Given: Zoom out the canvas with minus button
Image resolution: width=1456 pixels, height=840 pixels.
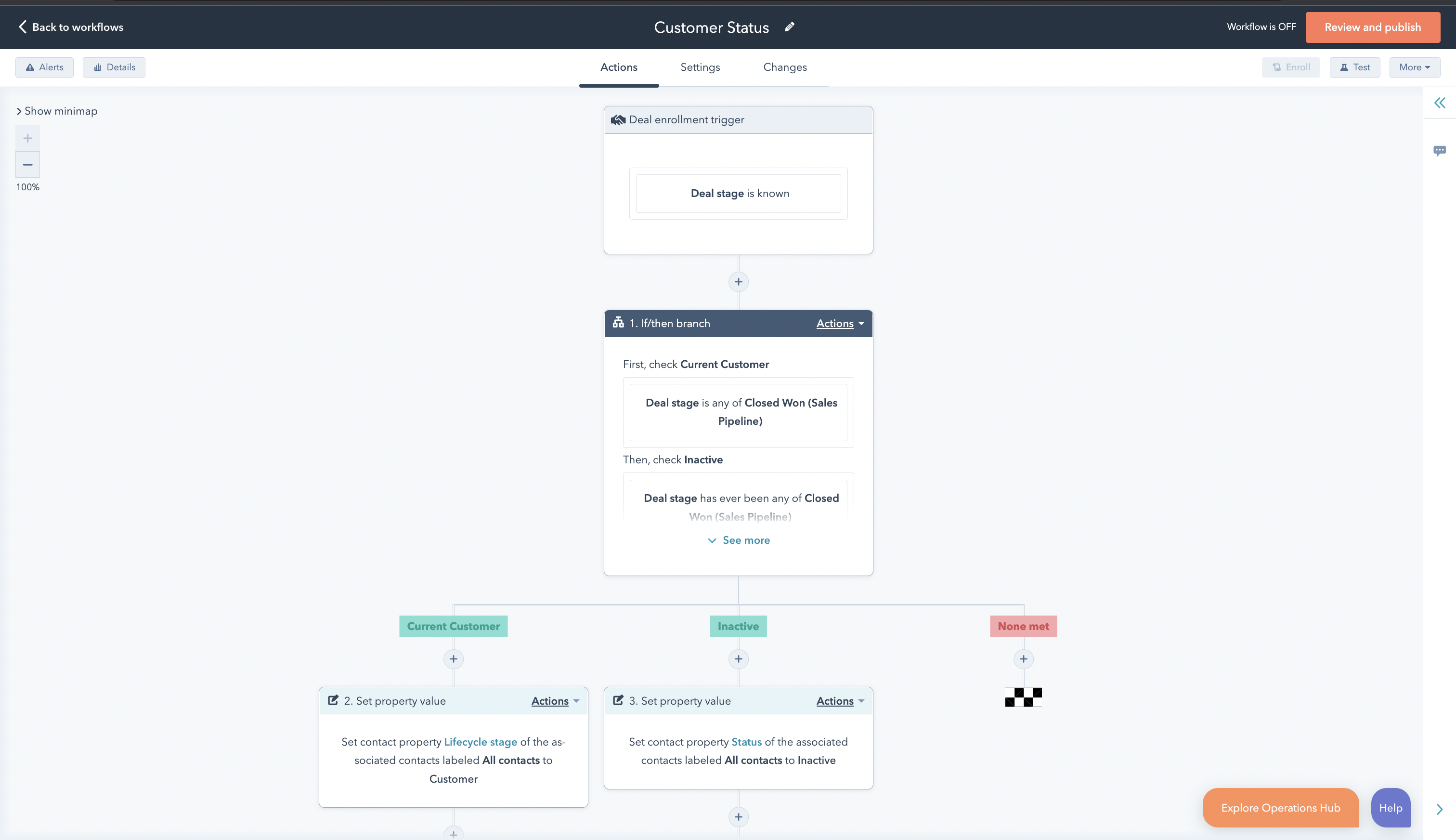Looking at the screenshot, I should 27,165.
